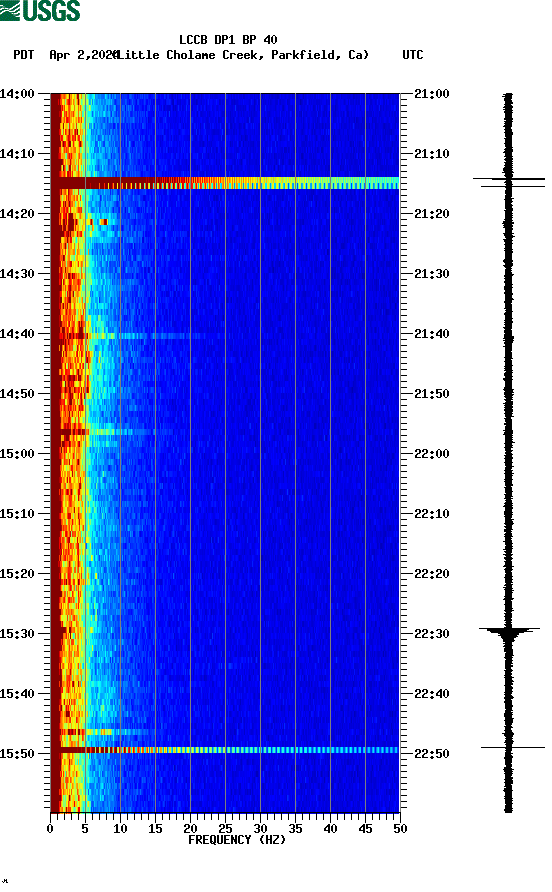Click the 'UTC' timezone label

[x=413, y=55]
